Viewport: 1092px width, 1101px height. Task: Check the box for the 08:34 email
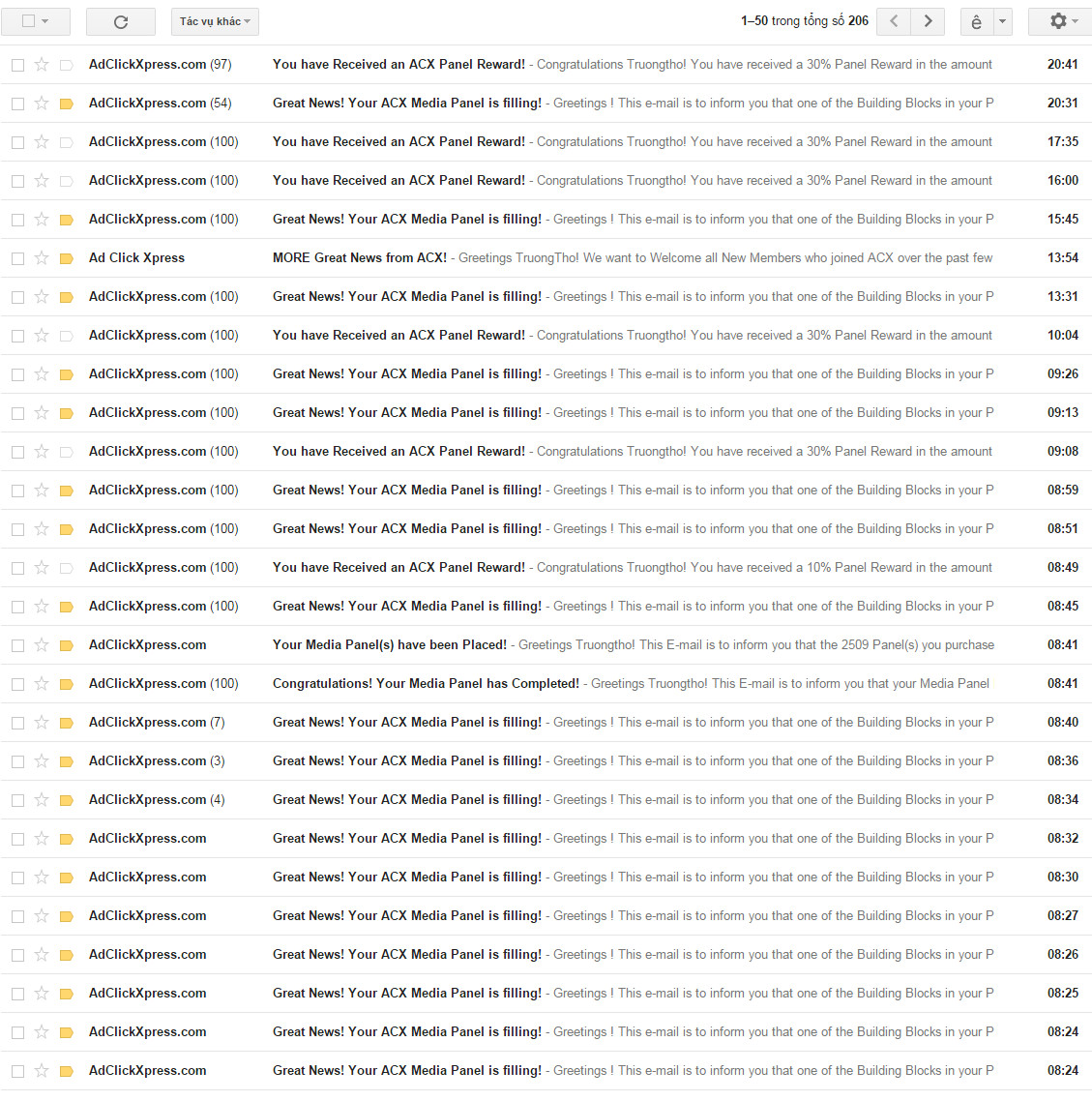(x=18, y=800)
